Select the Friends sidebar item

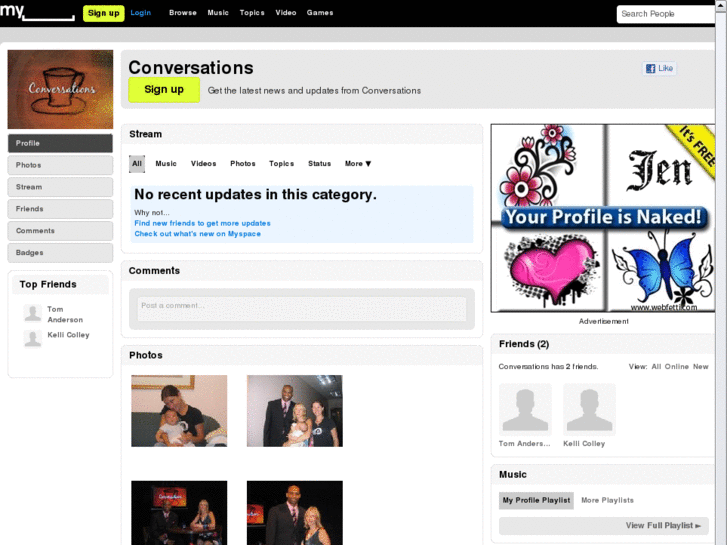pos(60,209)
